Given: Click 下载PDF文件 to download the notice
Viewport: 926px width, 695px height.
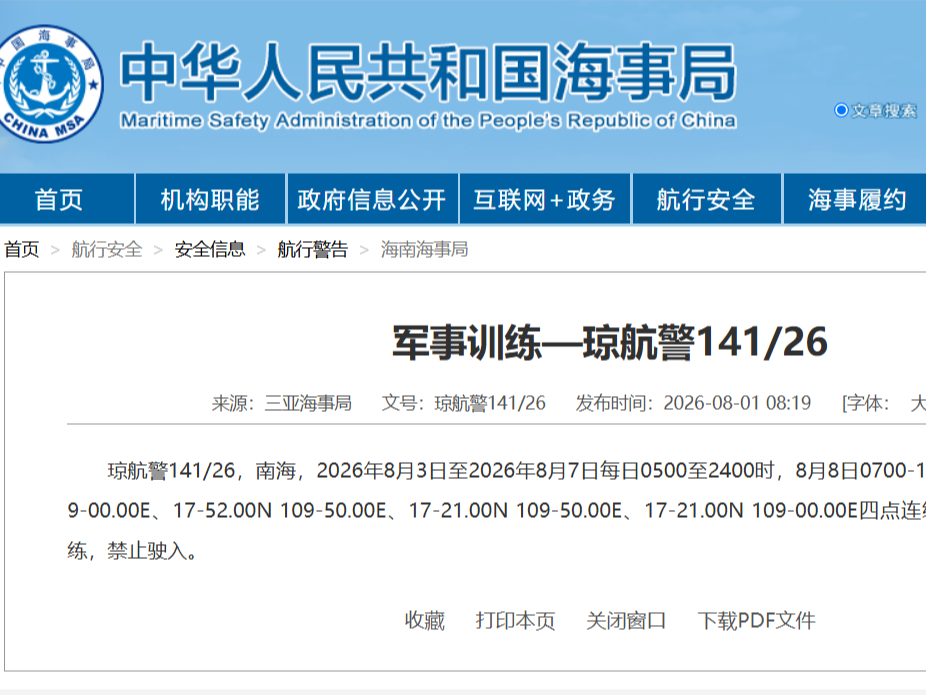Looking at the screenshot, I should (x=757, y=621).
